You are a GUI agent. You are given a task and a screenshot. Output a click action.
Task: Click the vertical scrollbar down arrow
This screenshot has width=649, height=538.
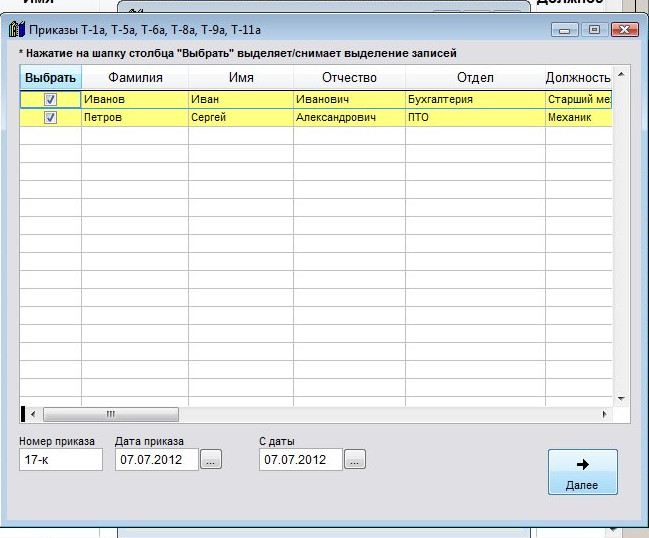[x=621, y=399]
